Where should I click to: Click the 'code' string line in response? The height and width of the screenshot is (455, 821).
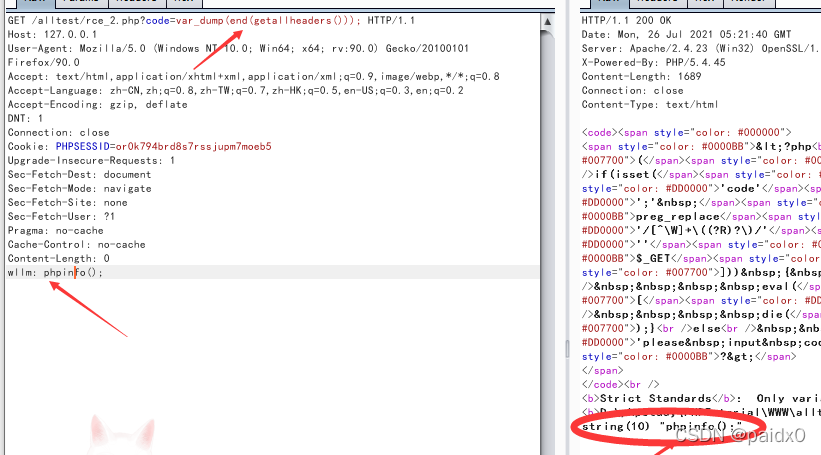pos(701,188)
